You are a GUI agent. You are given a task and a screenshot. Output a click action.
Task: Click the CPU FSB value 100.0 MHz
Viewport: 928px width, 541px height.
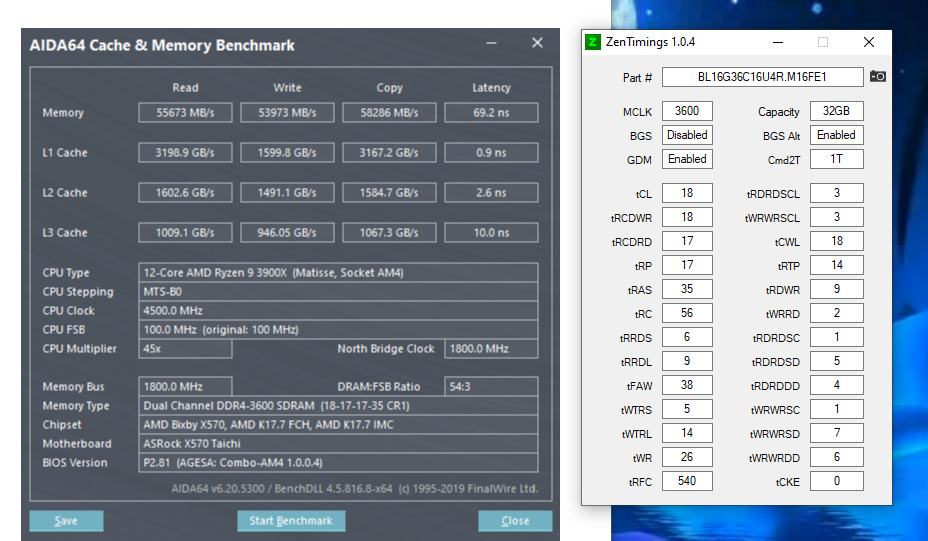338,330
